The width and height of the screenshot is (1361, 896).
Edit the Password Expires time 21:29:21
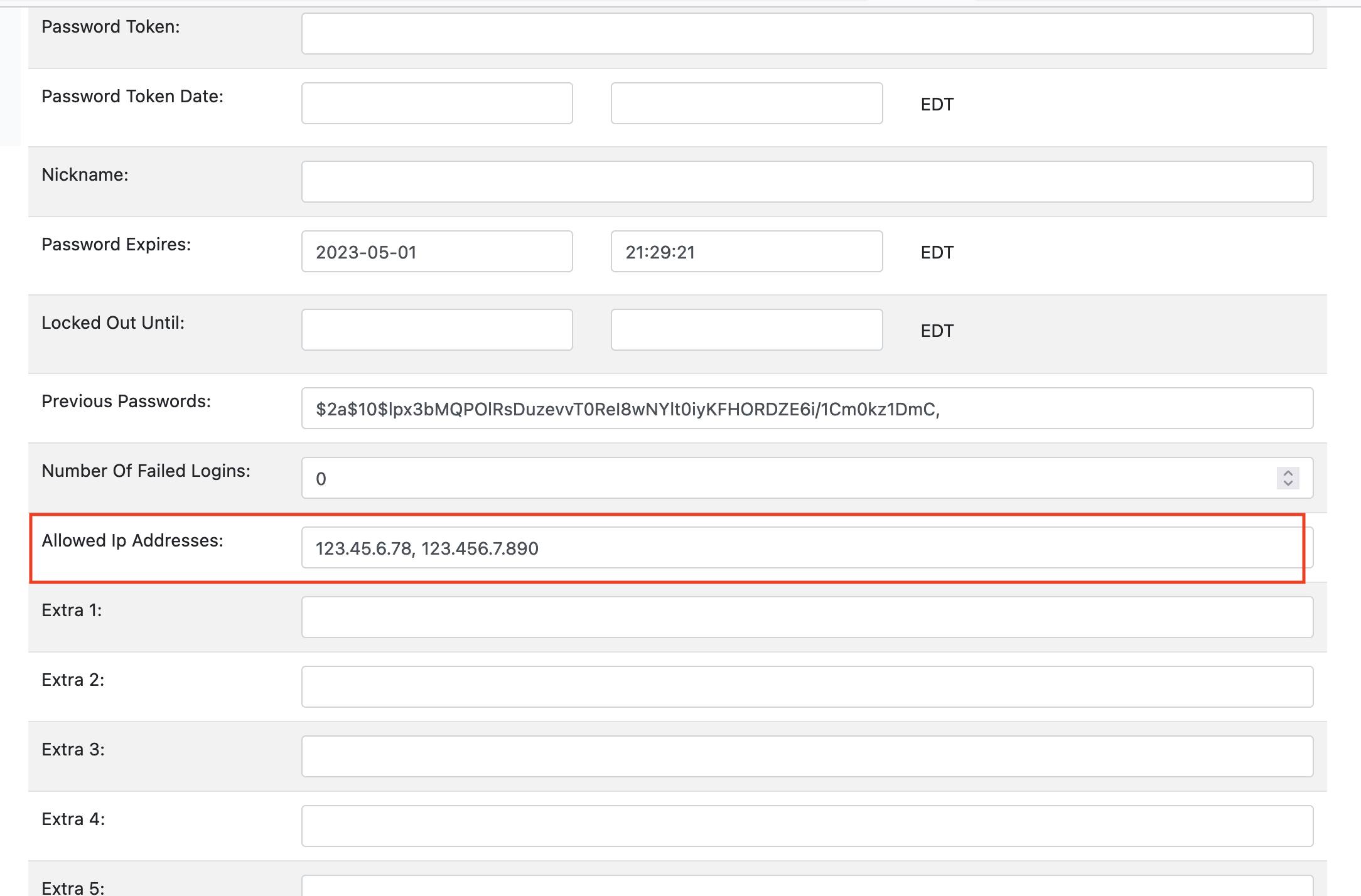746,252
